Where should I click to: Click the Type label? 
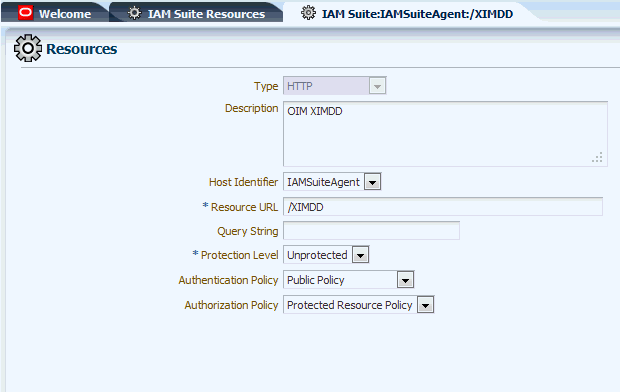266,86
